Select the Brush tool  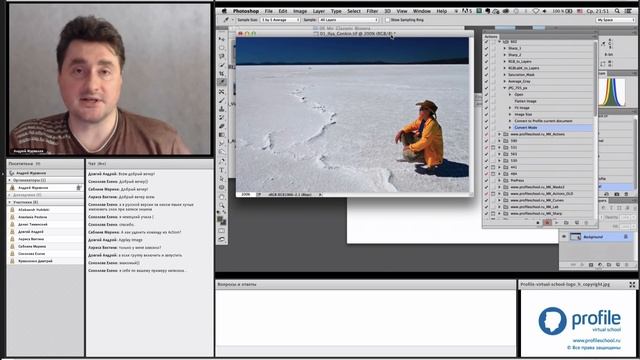(x=222, y=100)
